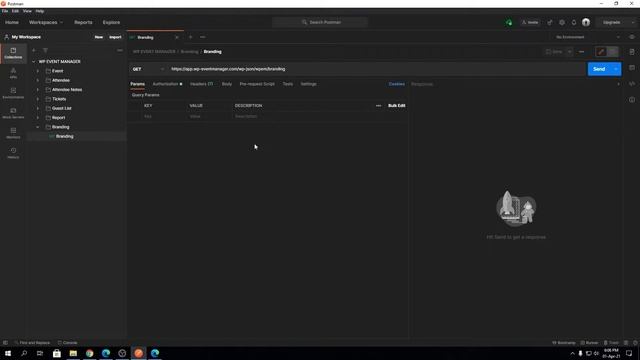The image size is (640, 360).
Task: Open the Reports page
Action: tap(83, 22)
